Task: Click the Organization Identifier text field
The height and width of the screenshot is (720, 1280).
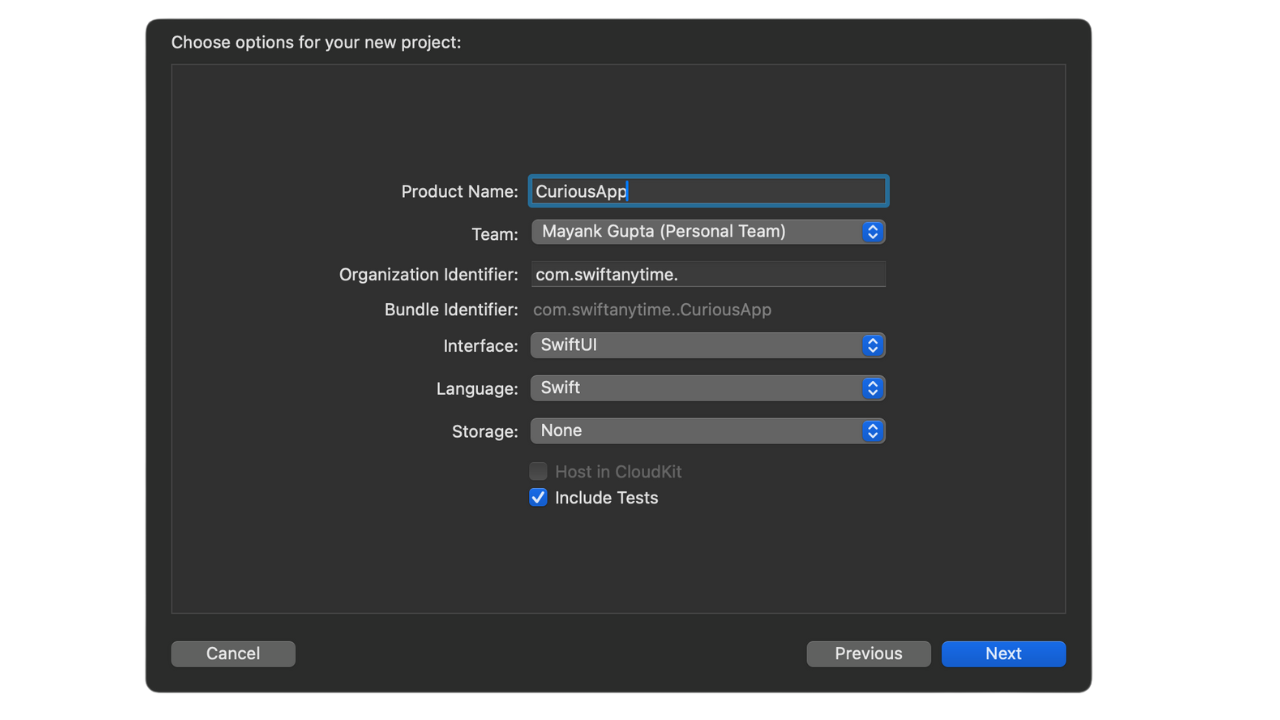Action: [708, 274]
